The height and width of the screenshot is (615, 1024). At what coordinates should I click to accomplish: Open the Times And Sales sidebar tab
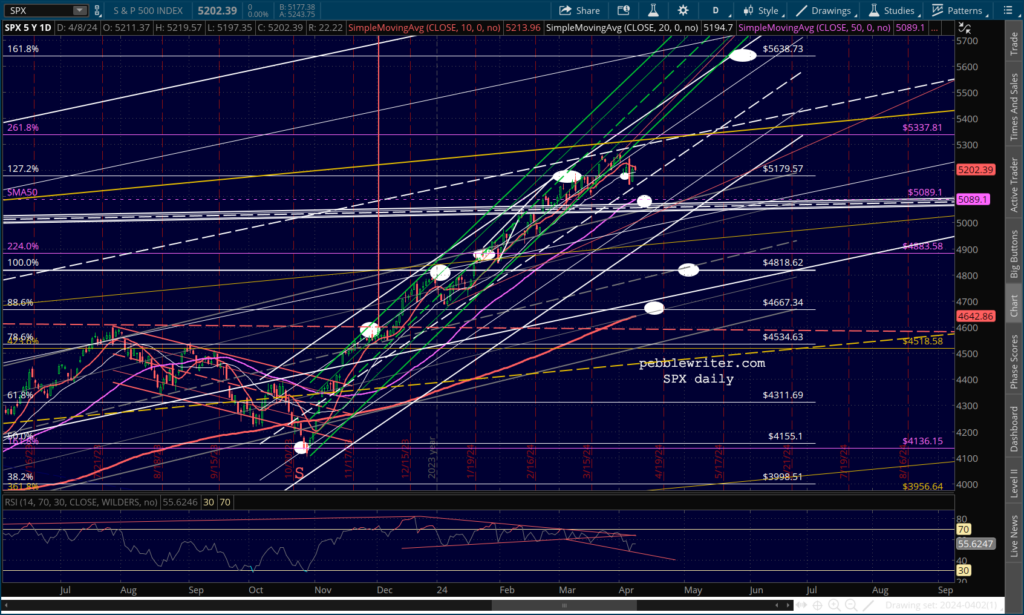tap(1014, 105)
